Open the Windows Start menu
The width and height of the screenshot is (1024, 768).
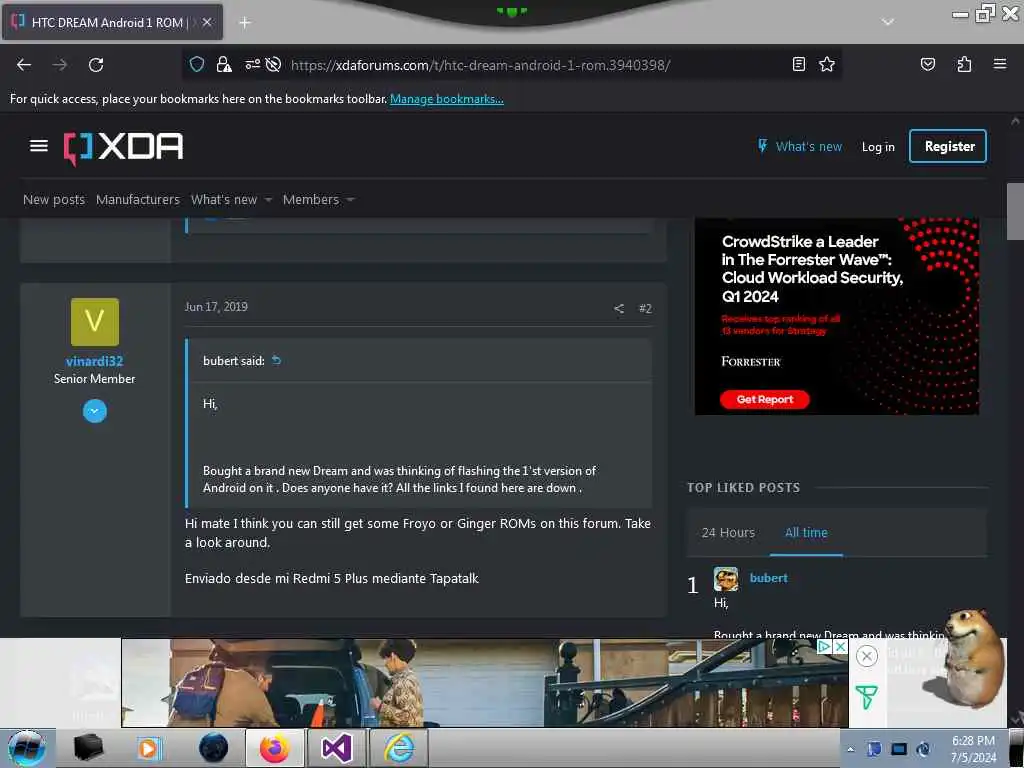[27, 748]
